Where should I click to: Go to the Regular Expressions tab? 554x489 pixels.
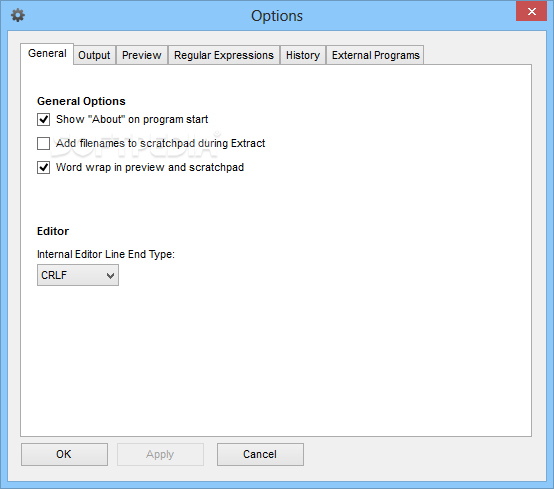224,55
